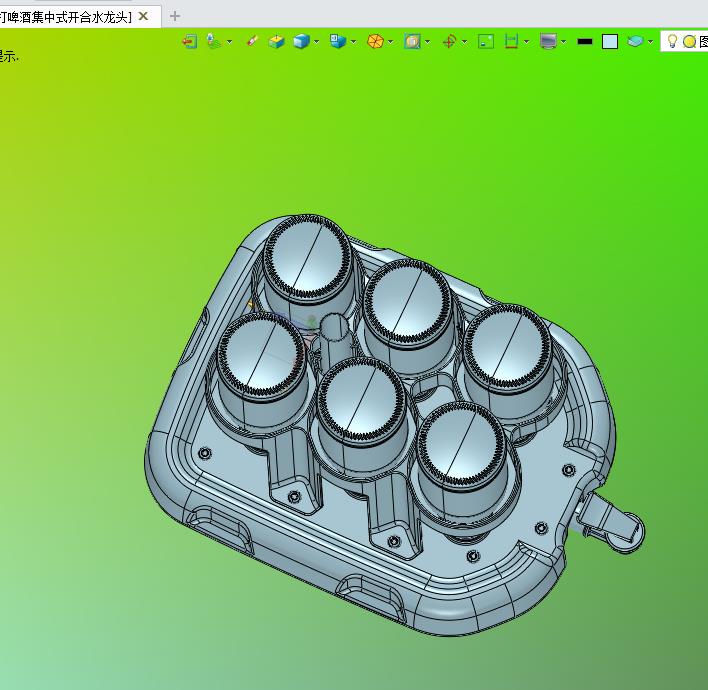The height and width of the screenshot is (690, 708).
Task: Open the coordinate system display dropdown arrow
Action: (x=229, y=42)
